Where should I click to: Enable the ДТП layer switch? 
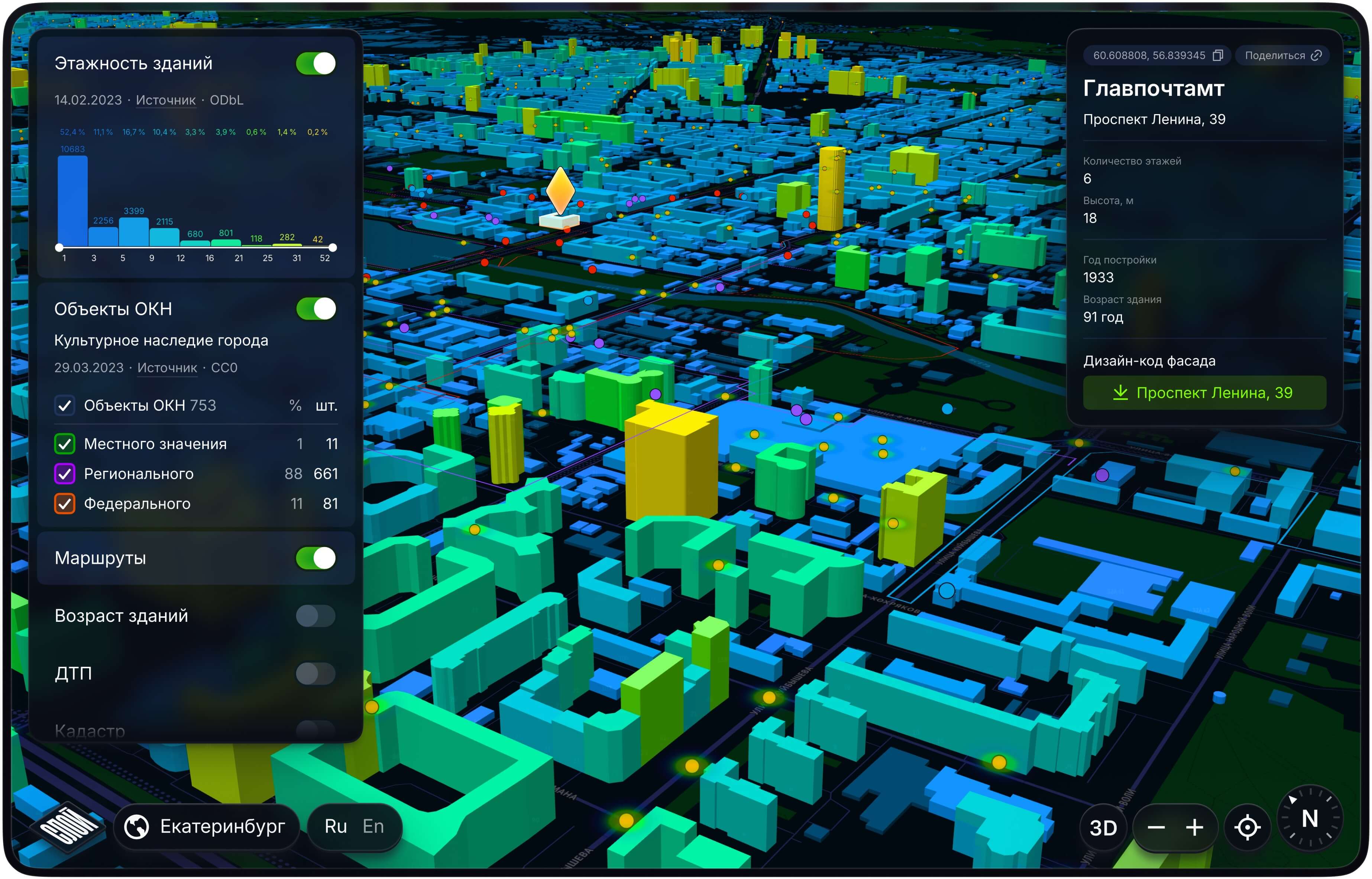point(316,673)
